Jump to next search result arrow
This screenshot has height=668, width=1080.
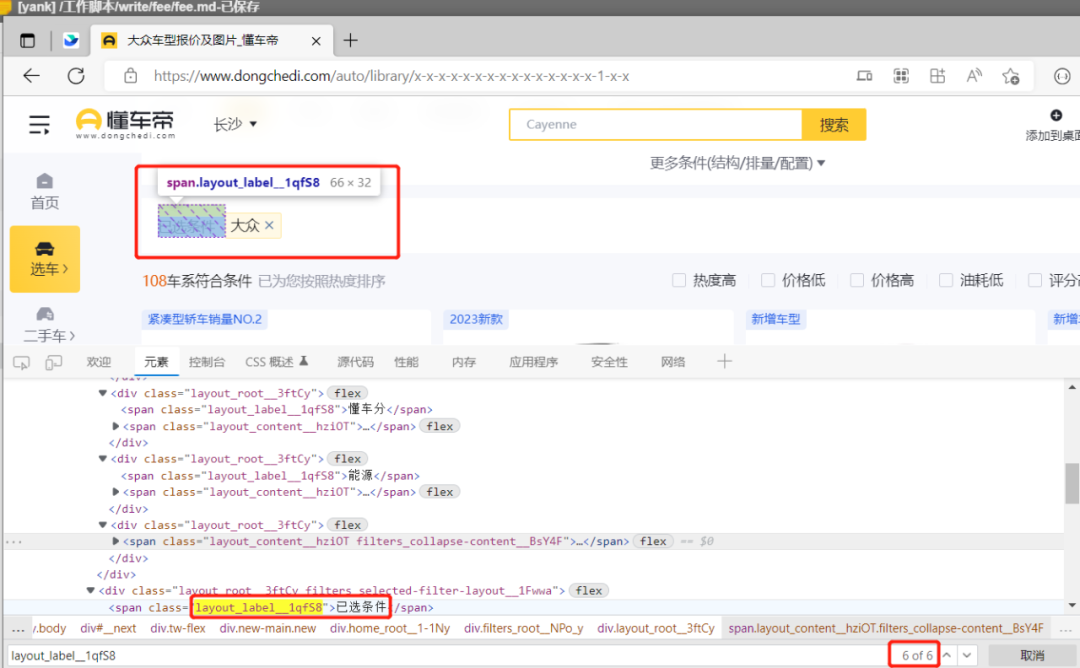(967, 655)
